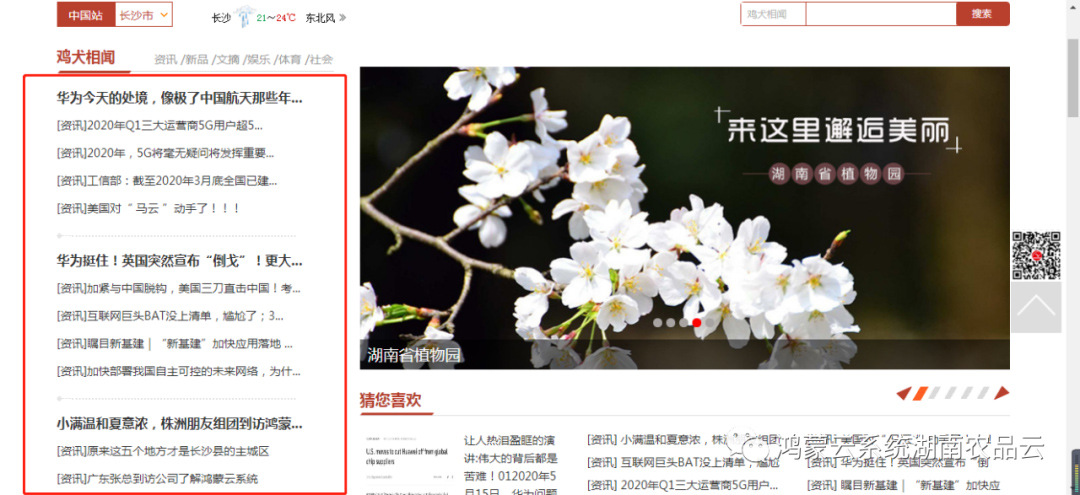Click the rainy weather icon beside 长沙

click(x=244, y=16)
